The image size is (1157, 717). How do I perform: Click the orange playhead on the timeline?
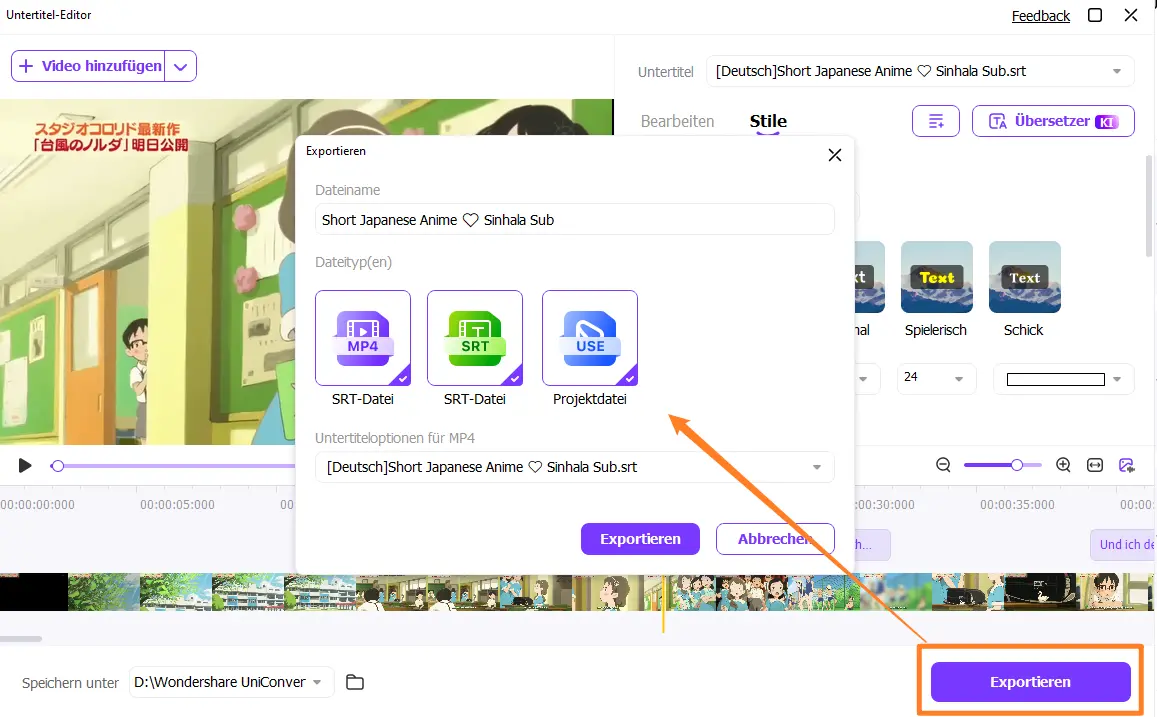[663, 603]
